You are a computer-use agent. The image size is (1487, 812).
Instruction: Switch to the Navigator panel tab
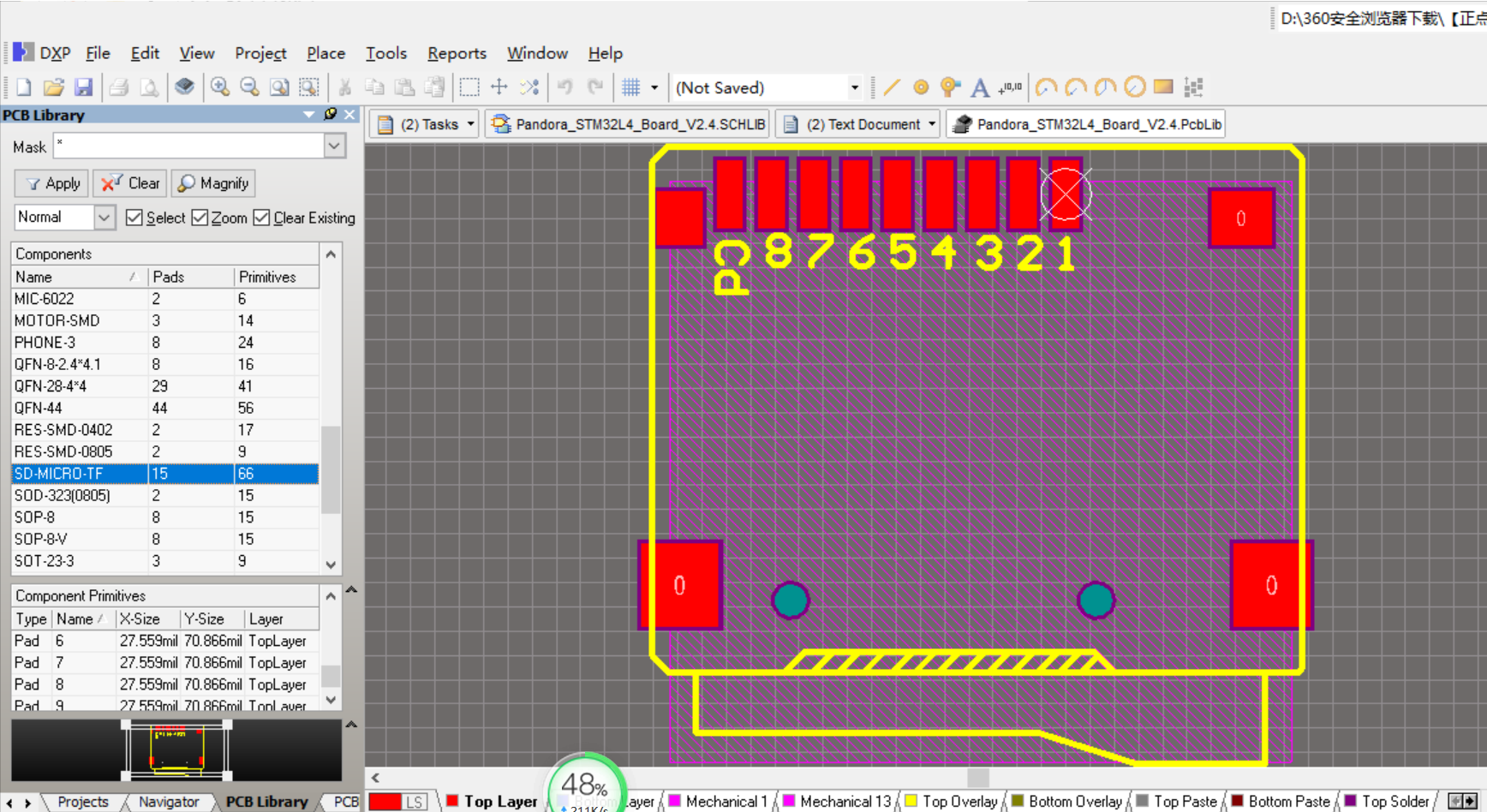[169, 802]
